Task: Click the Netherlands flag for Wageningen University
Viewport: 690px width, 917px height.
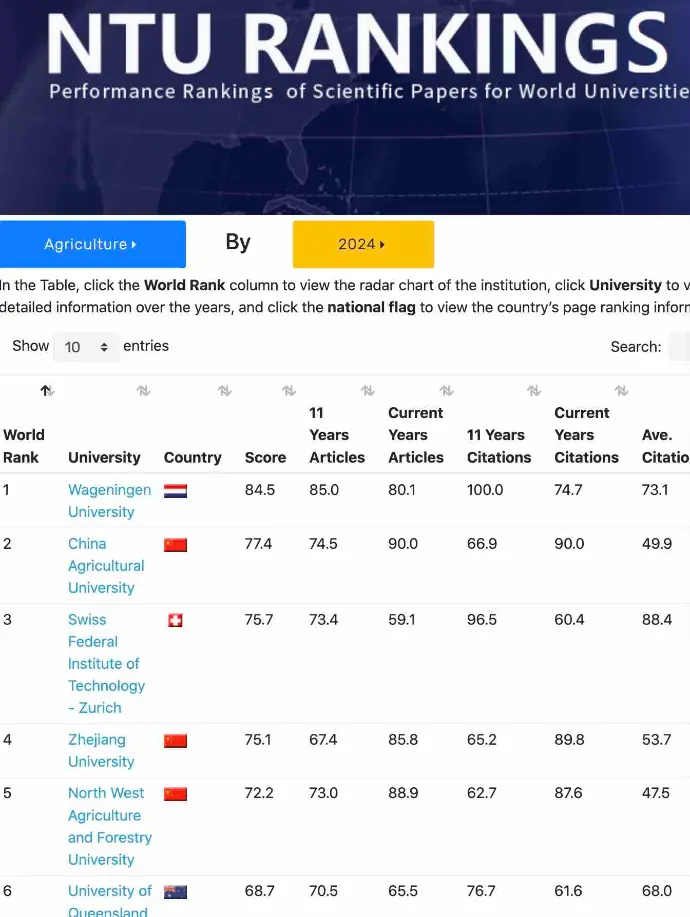Action: point(175,491)
